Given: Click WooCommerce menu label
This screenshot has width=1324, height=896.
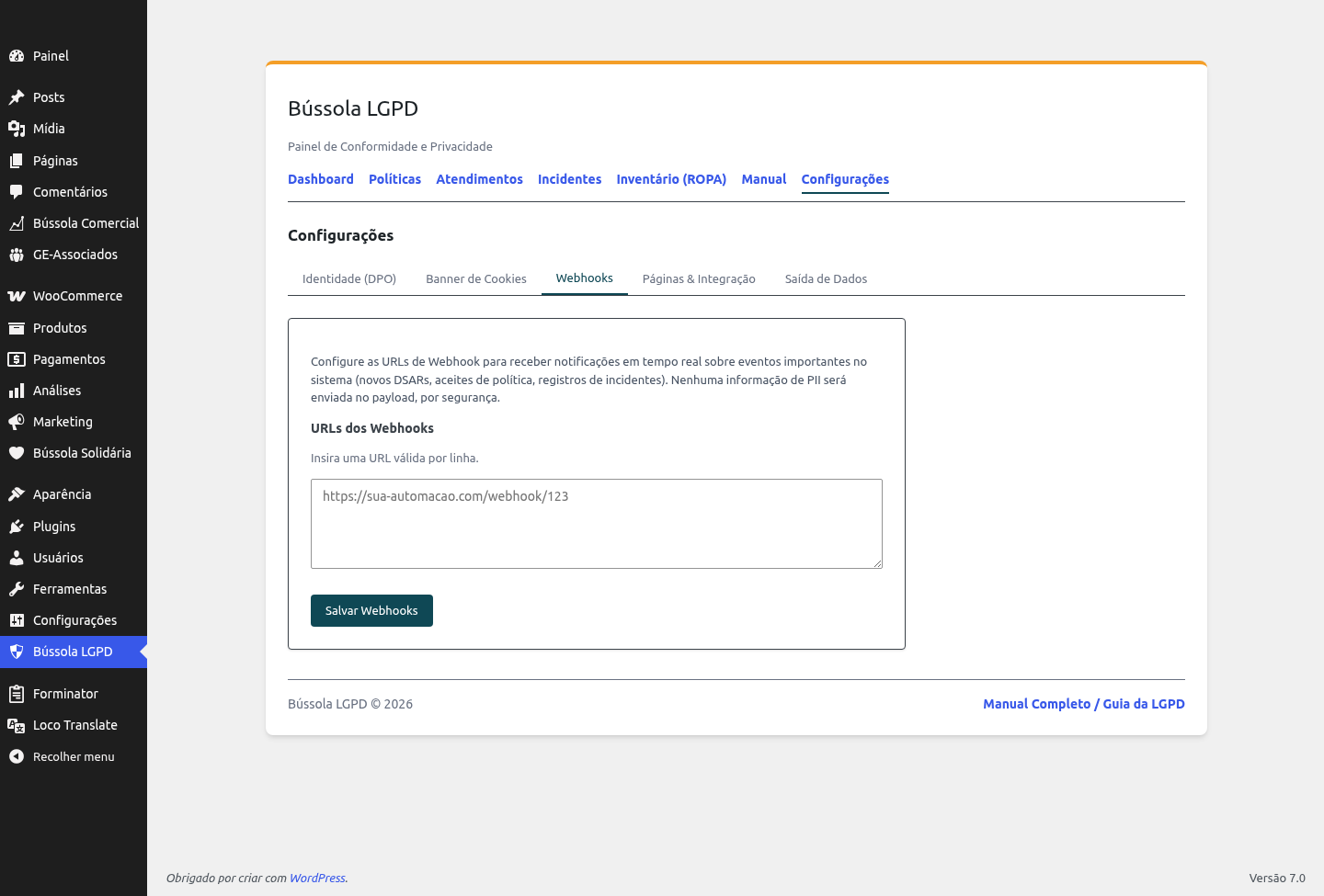Looking at the screenshot, I should point(77,296).
